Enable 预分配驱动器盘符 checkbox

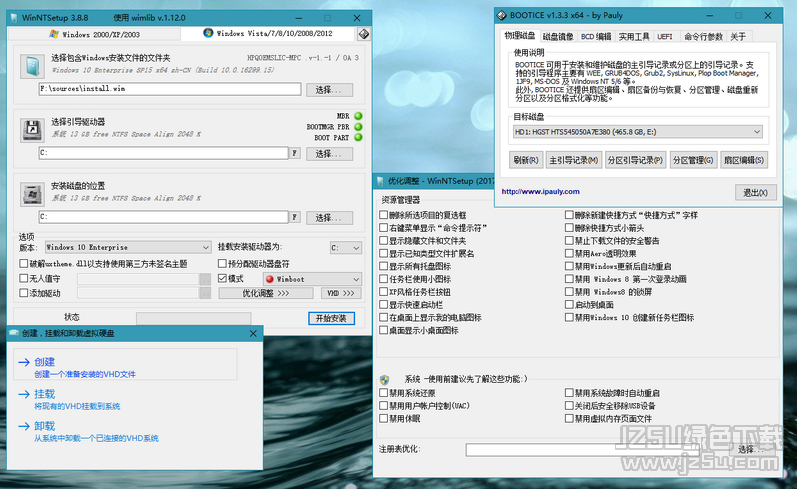pos(222,263)
